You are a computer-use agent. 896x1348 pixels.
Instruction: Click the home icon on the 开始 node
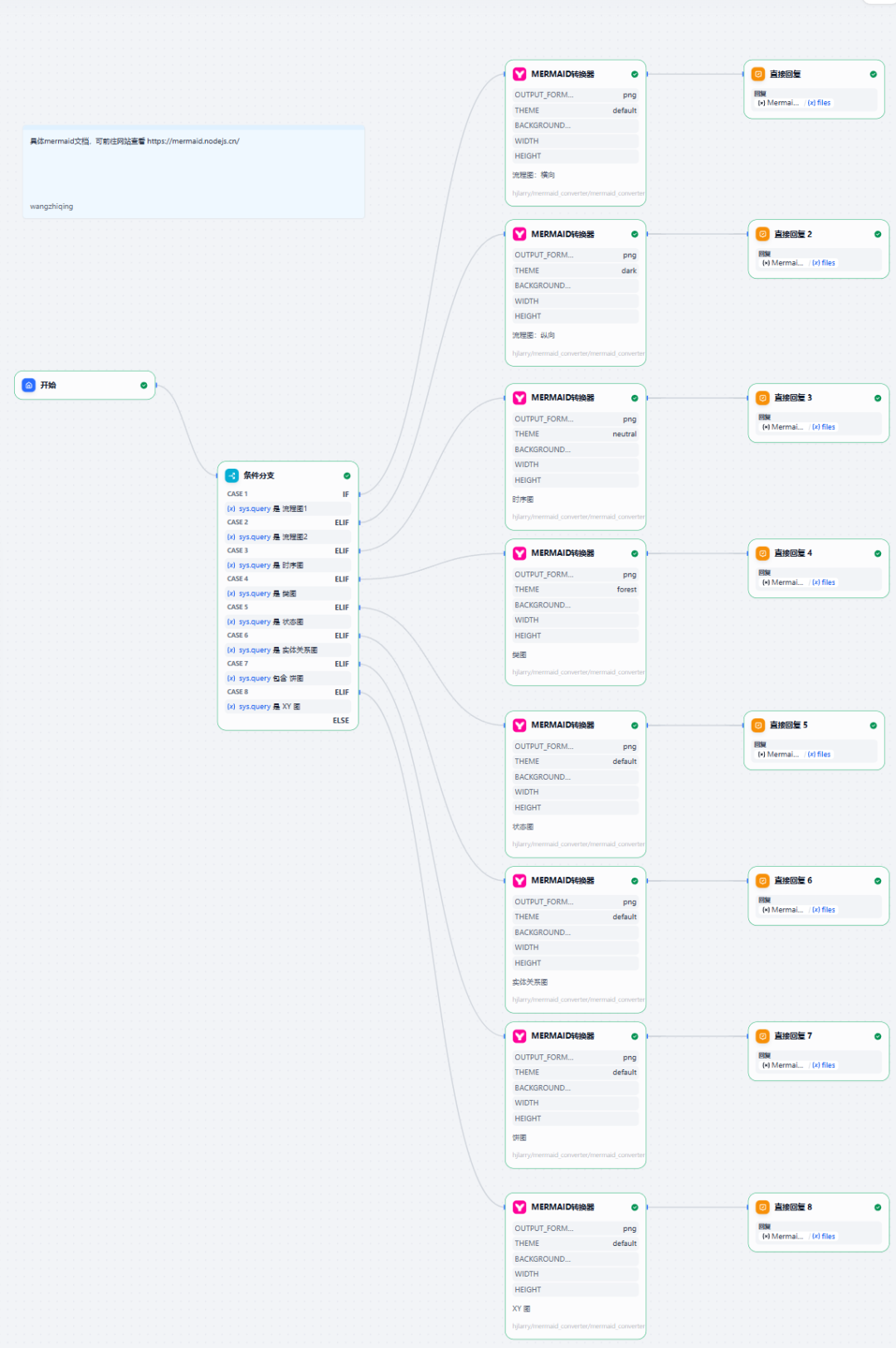(x=29, y=385)
